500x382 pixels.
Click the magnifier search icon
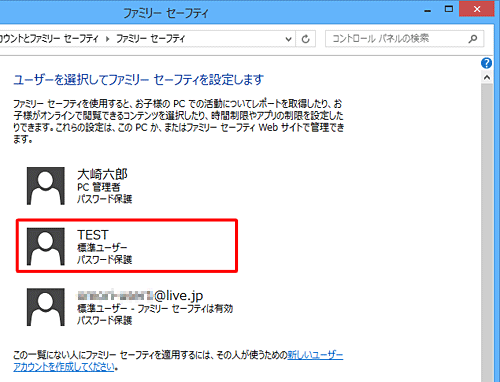(472, 39)
